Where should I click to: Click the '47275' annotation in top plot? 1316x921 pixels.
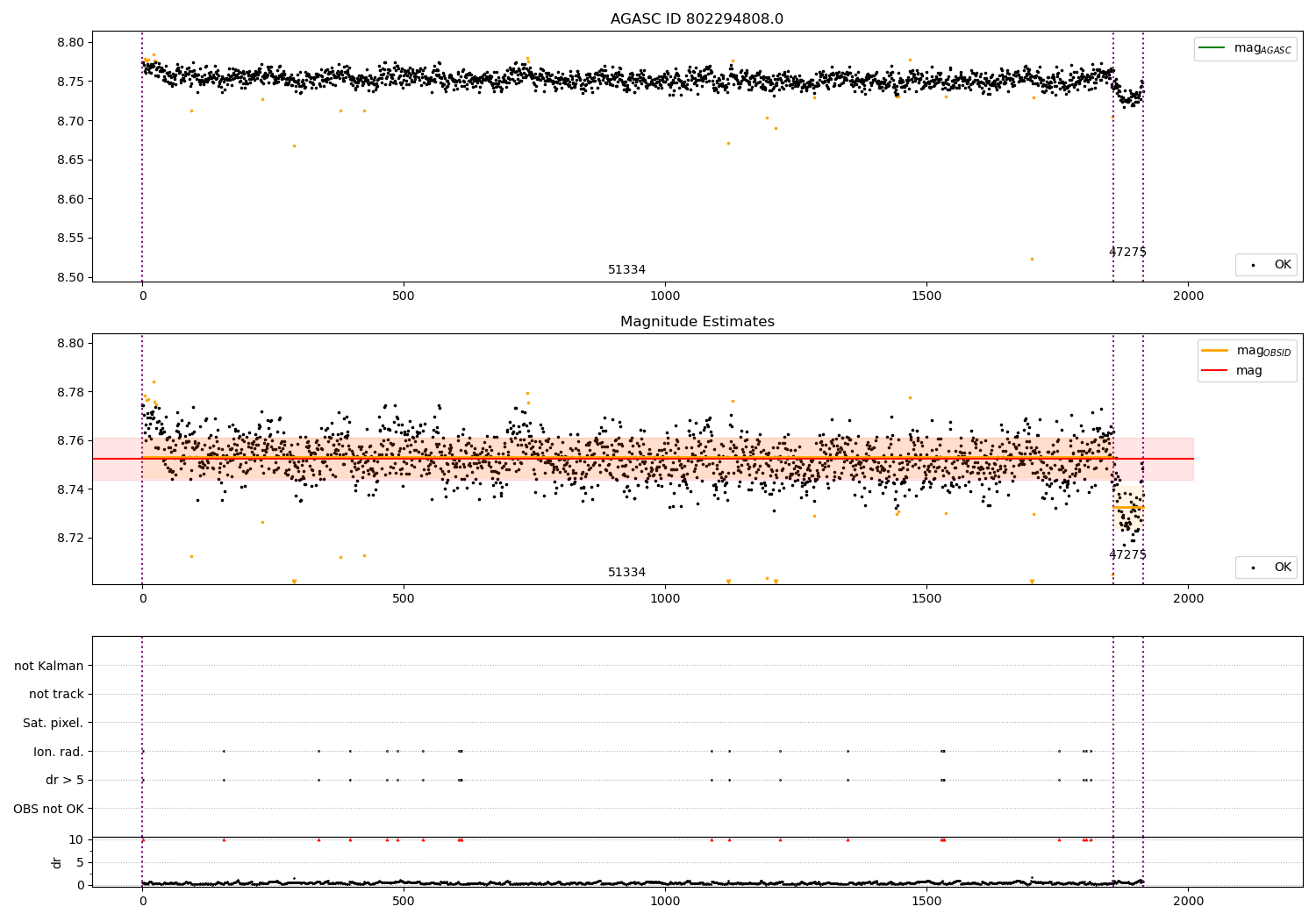coord(1127,253)
